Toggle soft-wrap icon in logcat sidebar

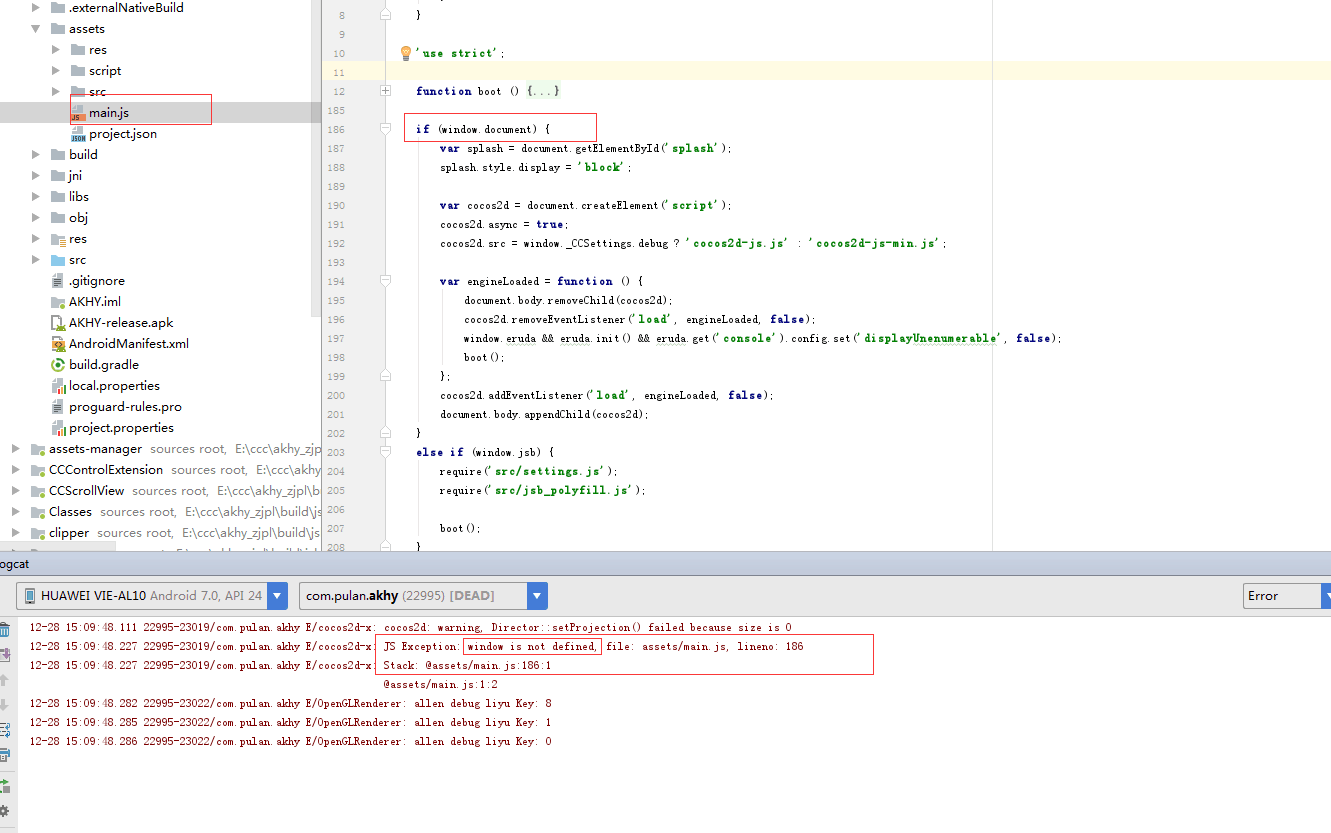[x=4, y=731]
